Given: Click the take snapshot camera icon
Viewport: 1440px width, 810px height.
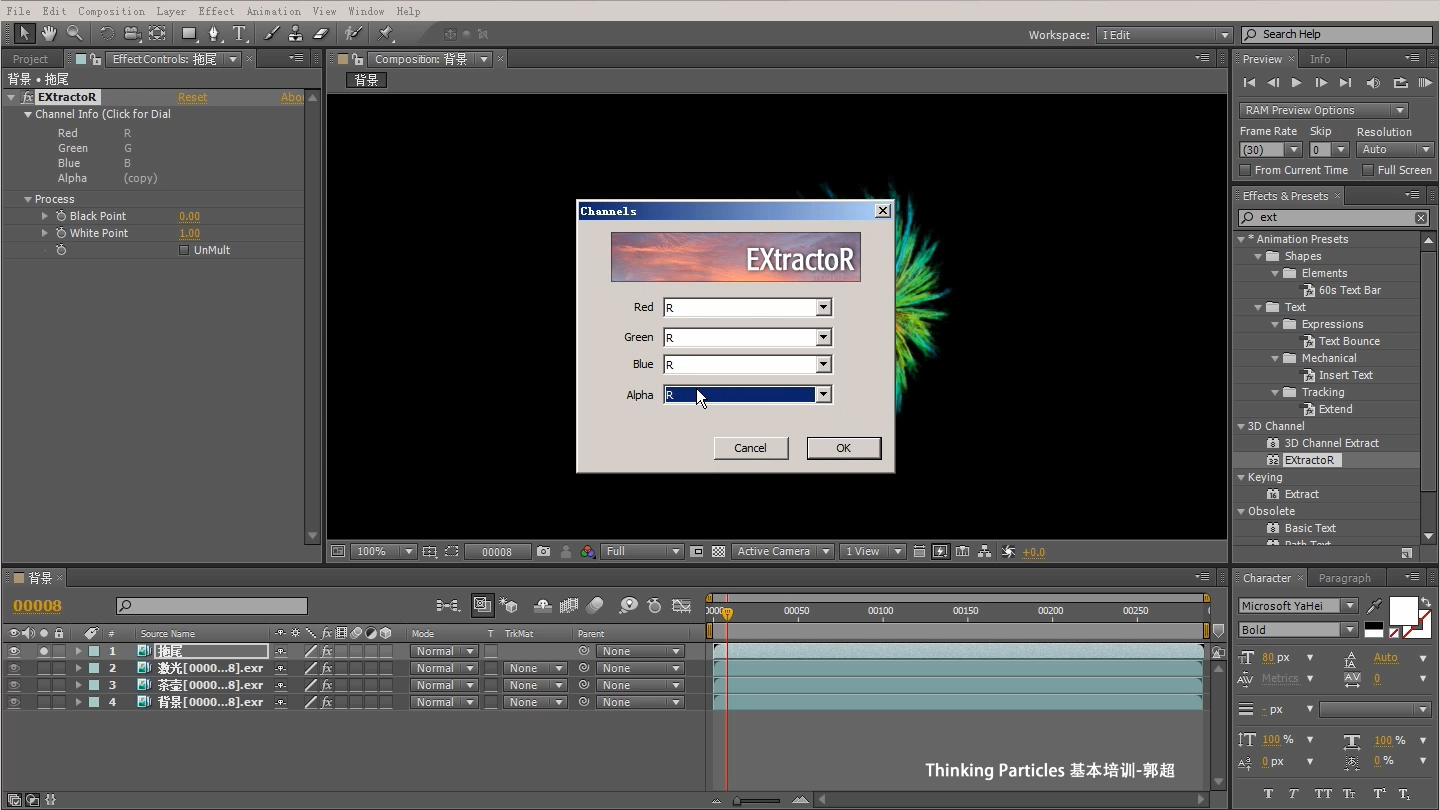Looking at the screenshot, I should (543, 551).
